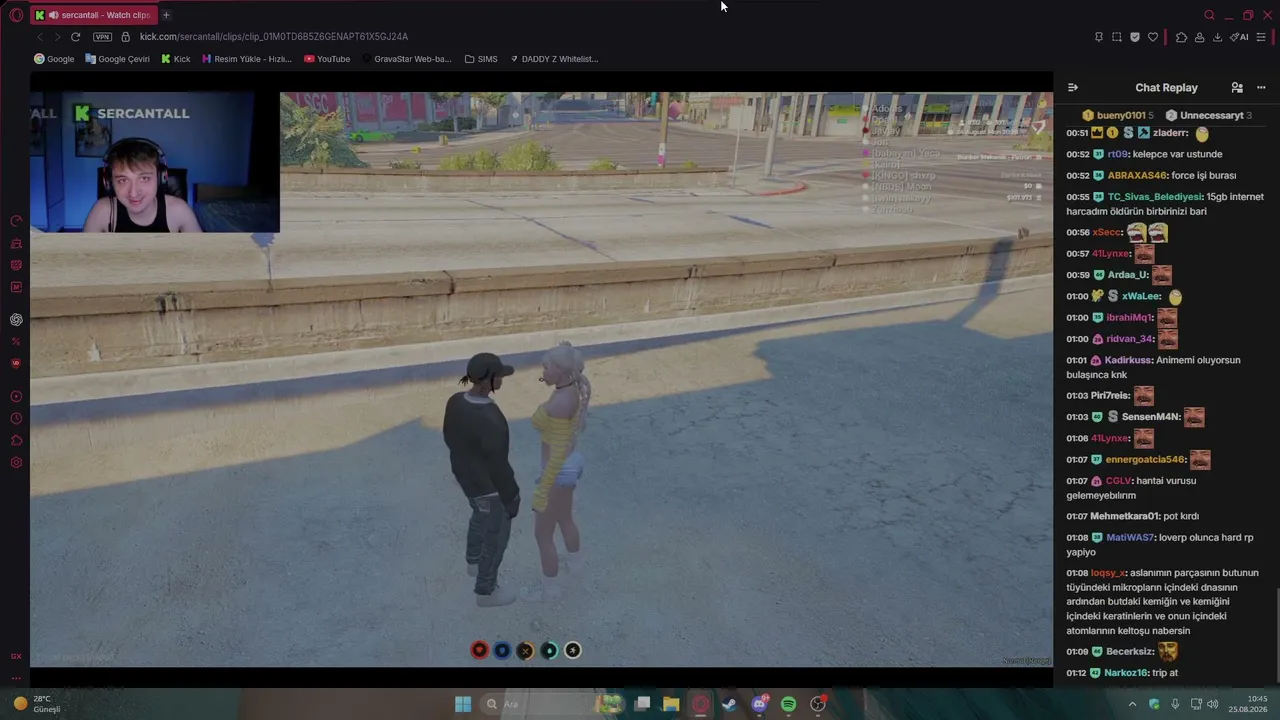Open the Google Çeviri bookmark
Image resolution: width=1280 pixels, height=720 pixels.
[x=117, y=59]
